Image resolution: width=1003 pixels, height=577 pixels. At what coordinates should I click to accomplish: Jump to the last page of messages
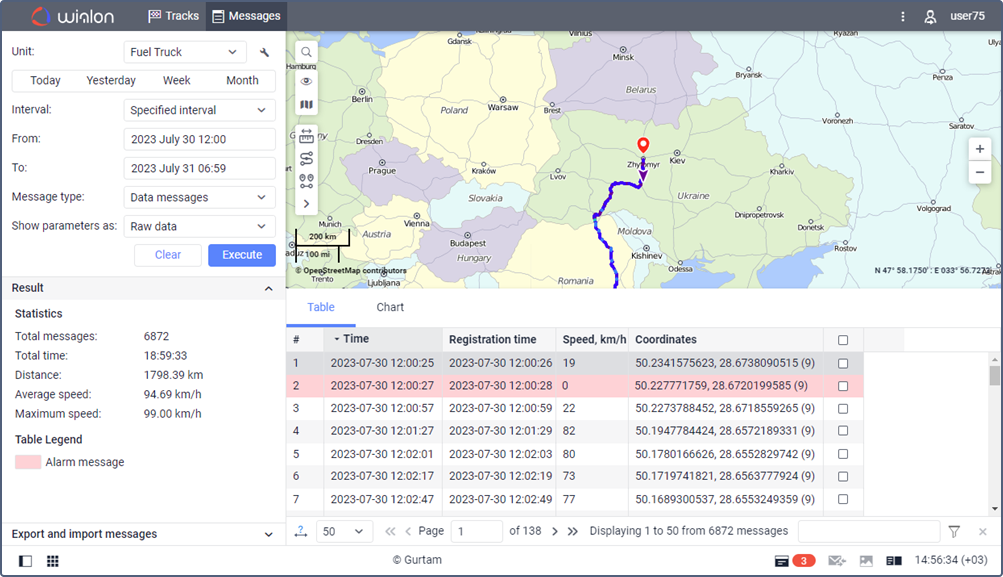tap(573, 532)
